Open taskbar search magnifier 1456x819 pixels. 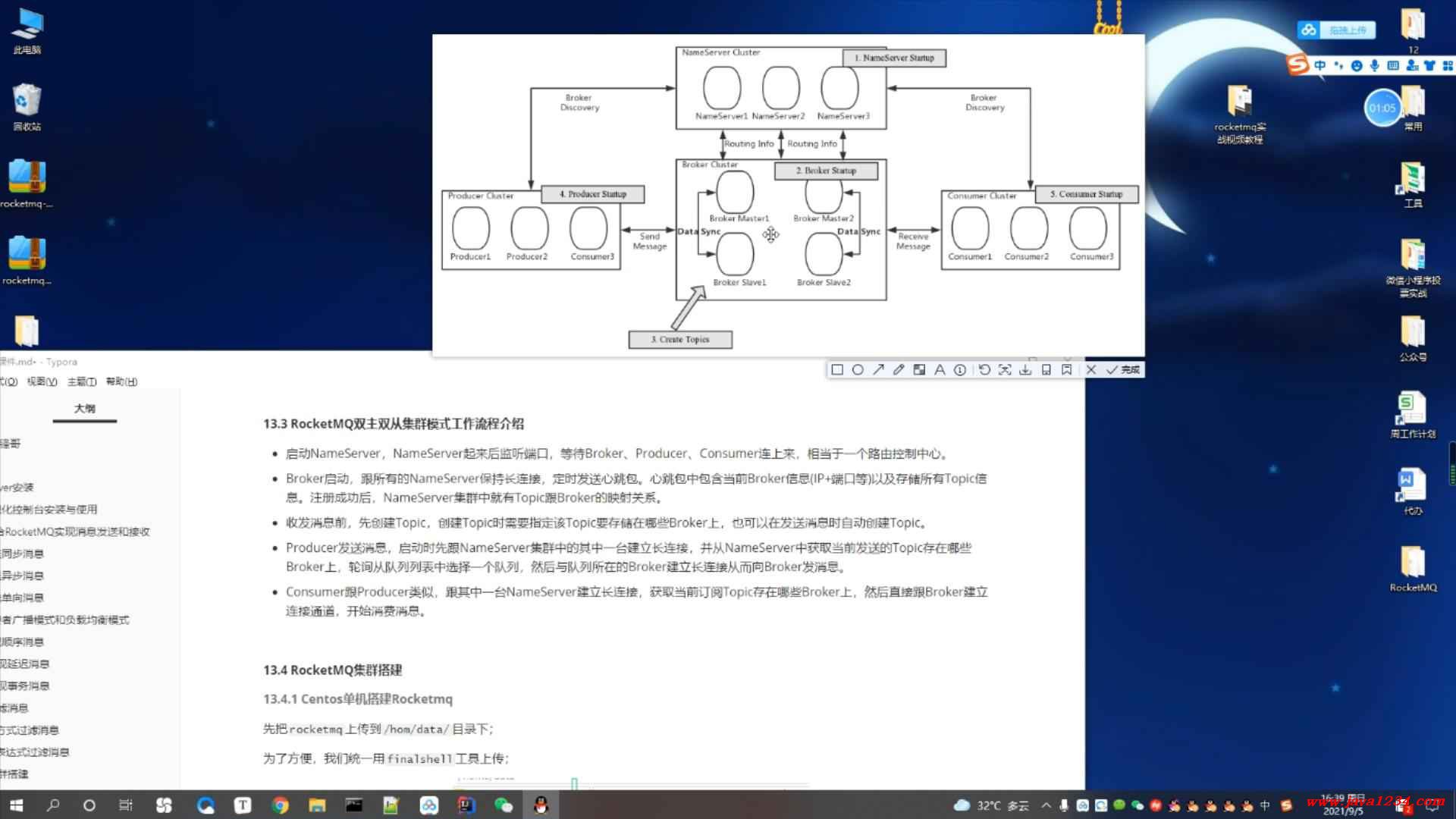tap(52, 805)
